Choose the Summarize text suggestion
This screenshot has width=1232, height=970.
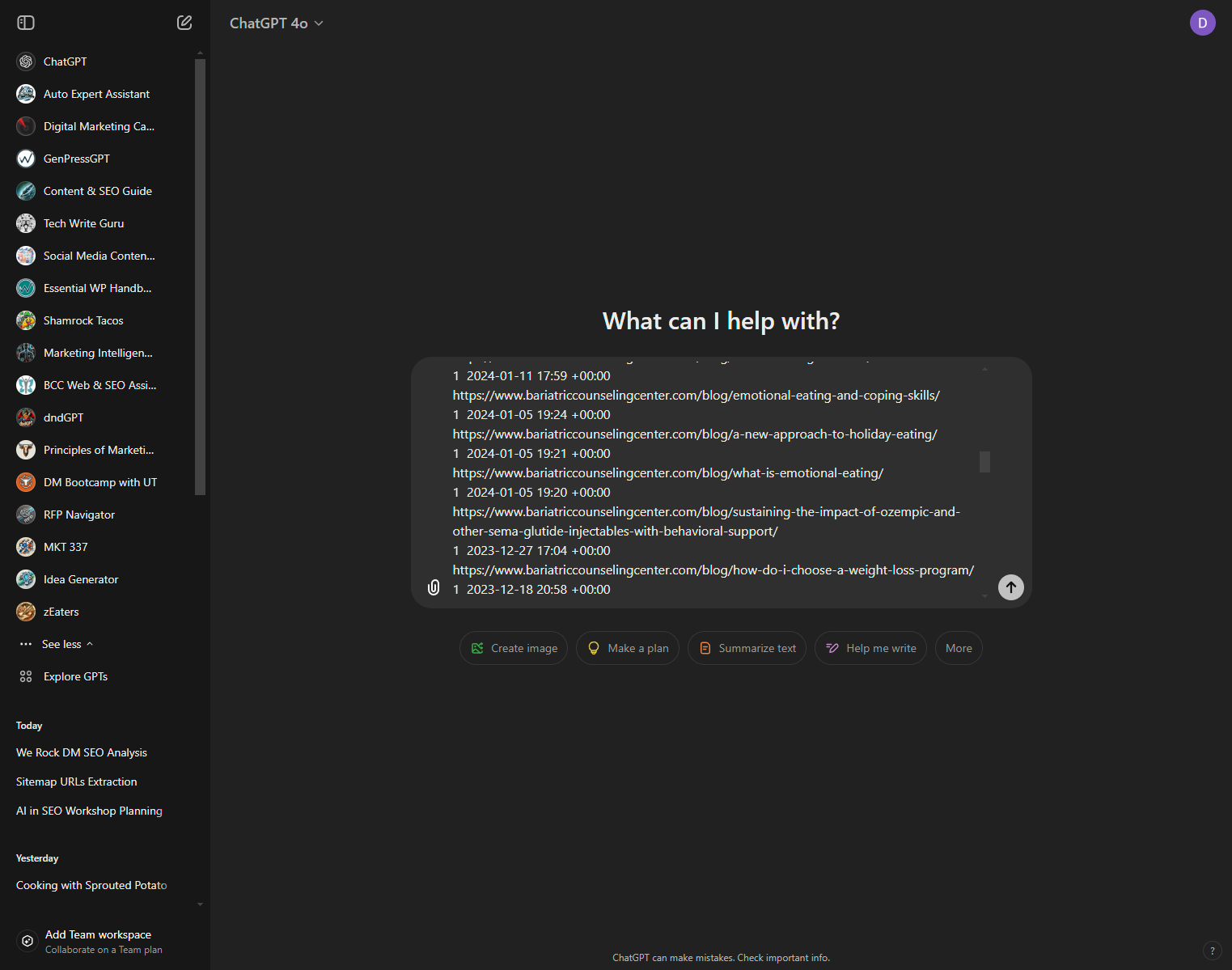click(747, 648)
